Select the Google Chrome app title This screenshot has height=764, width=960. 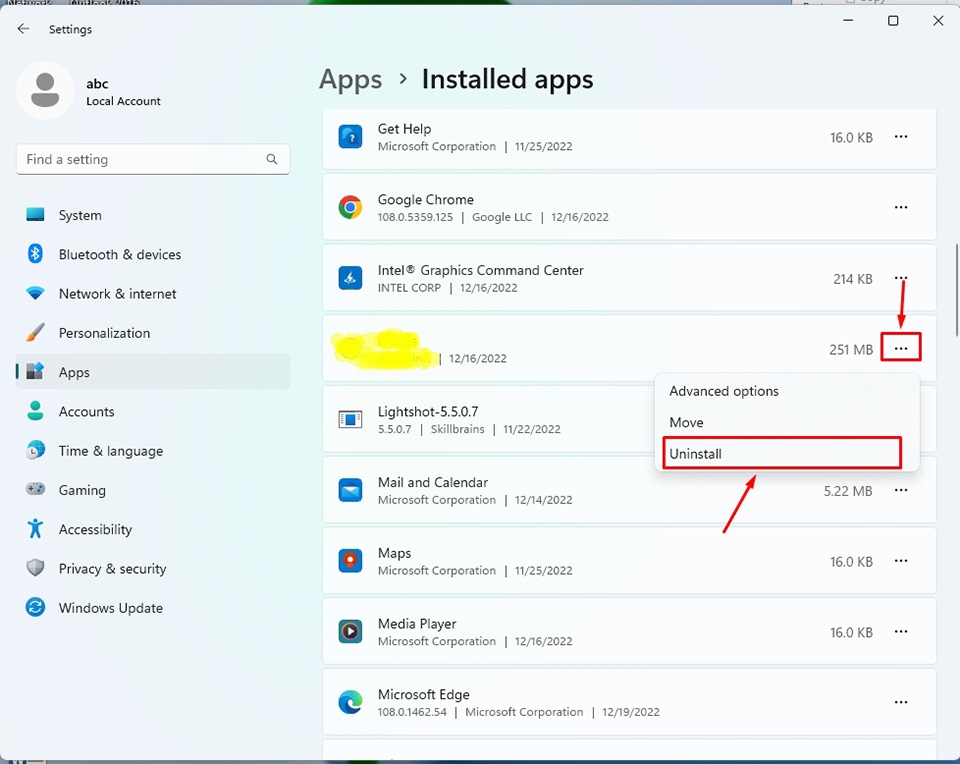click(x=426, y=200)
